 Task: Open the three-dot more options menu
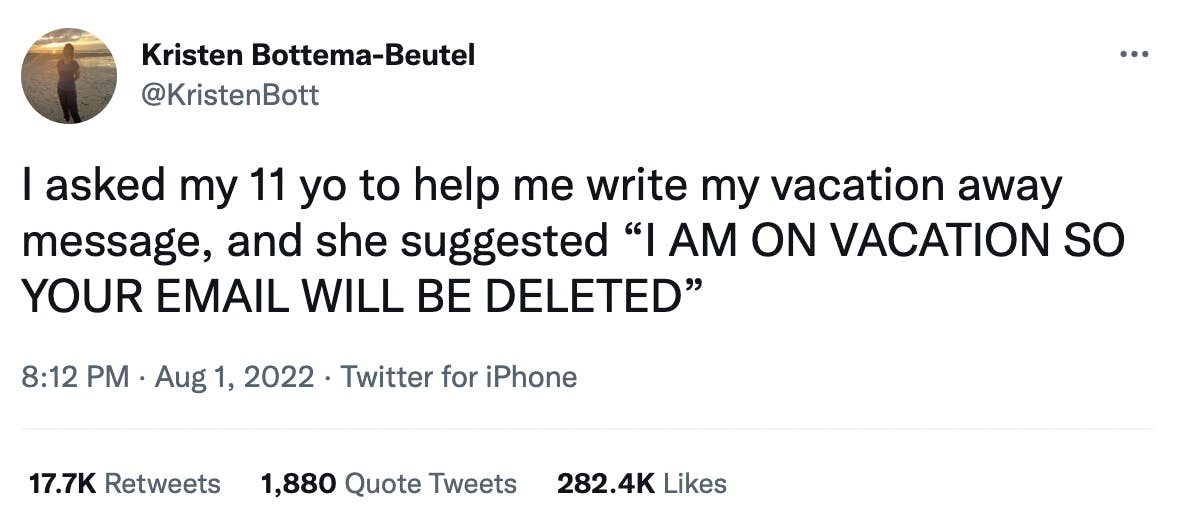point(1134,54)
